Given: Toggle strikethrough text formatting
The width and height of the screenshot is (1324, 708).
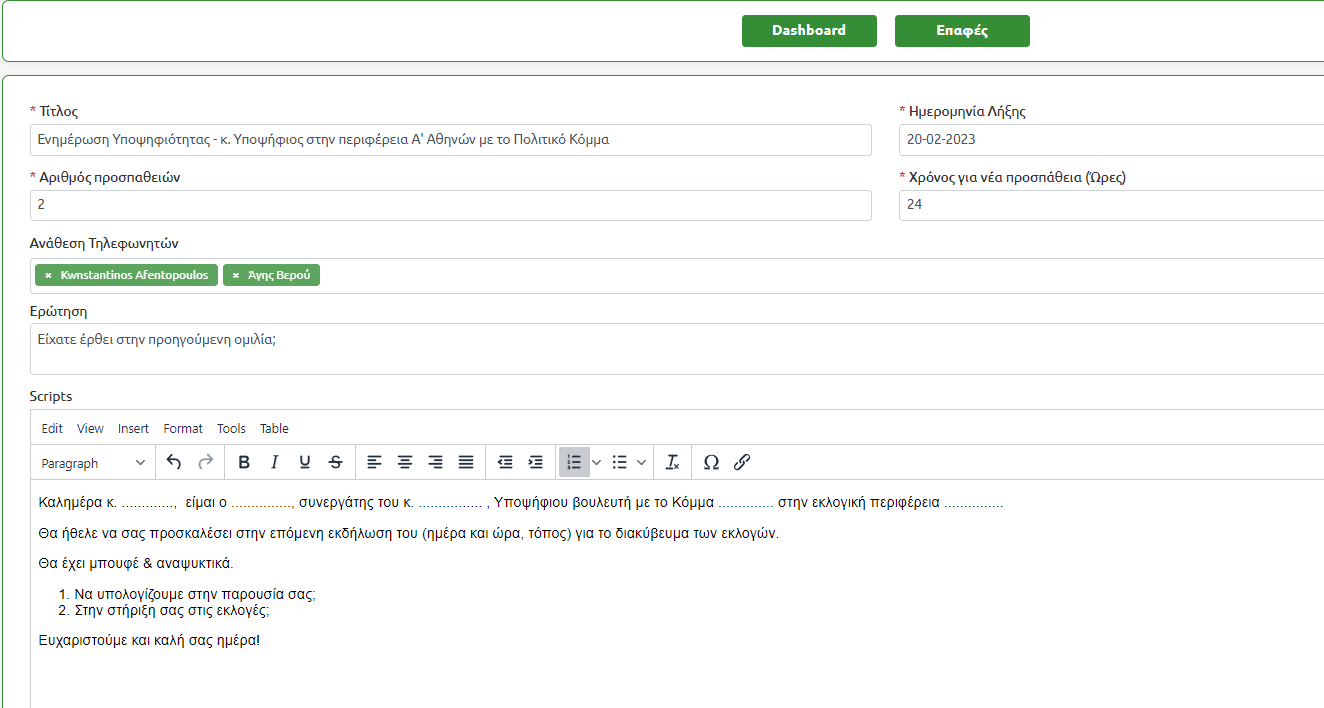Looking at the screenshot, I should [x=335, y=462].
